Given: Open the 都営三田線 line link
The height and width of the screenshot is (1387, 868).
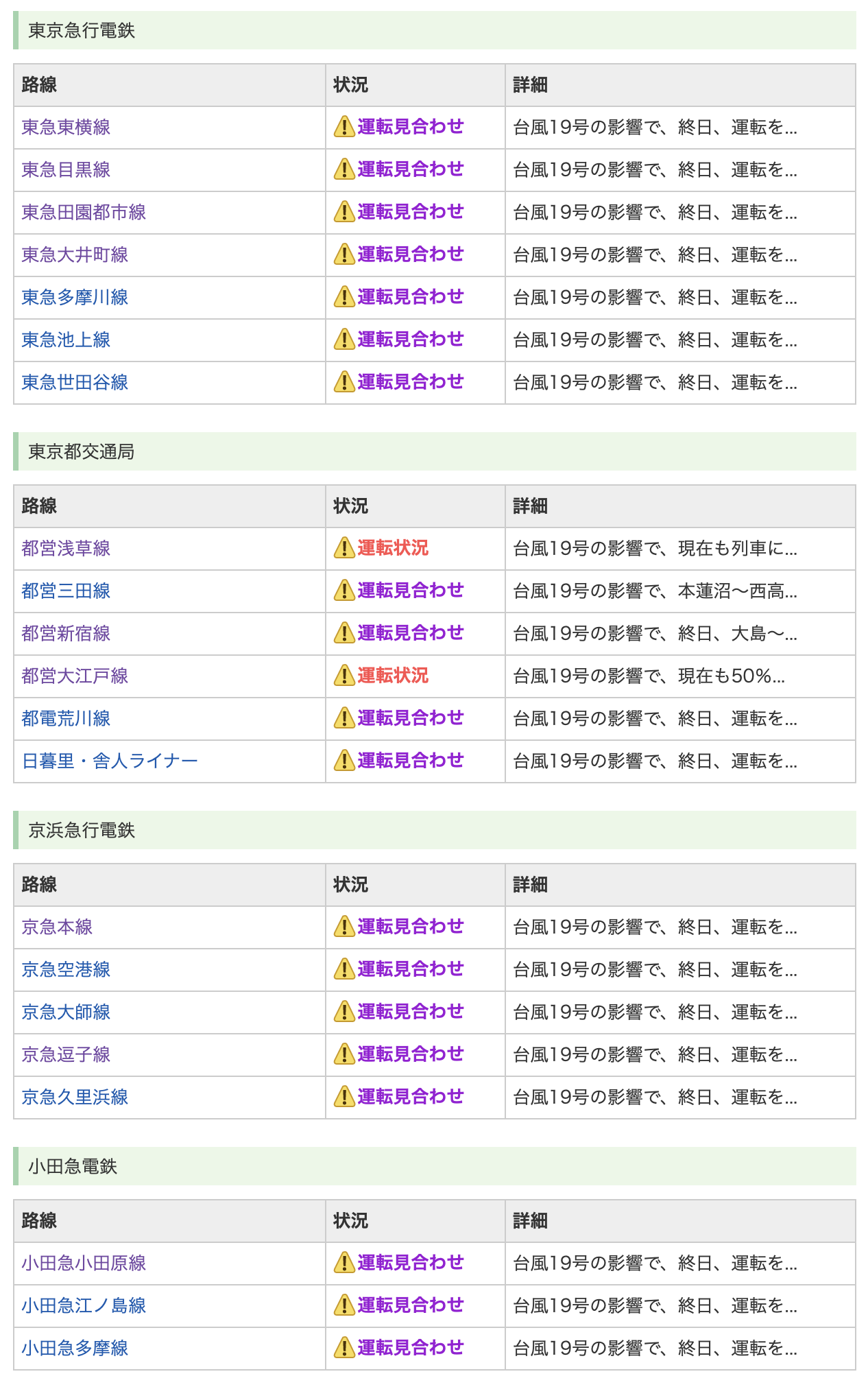Looking at the screenshot, I should tap(66, 591).
